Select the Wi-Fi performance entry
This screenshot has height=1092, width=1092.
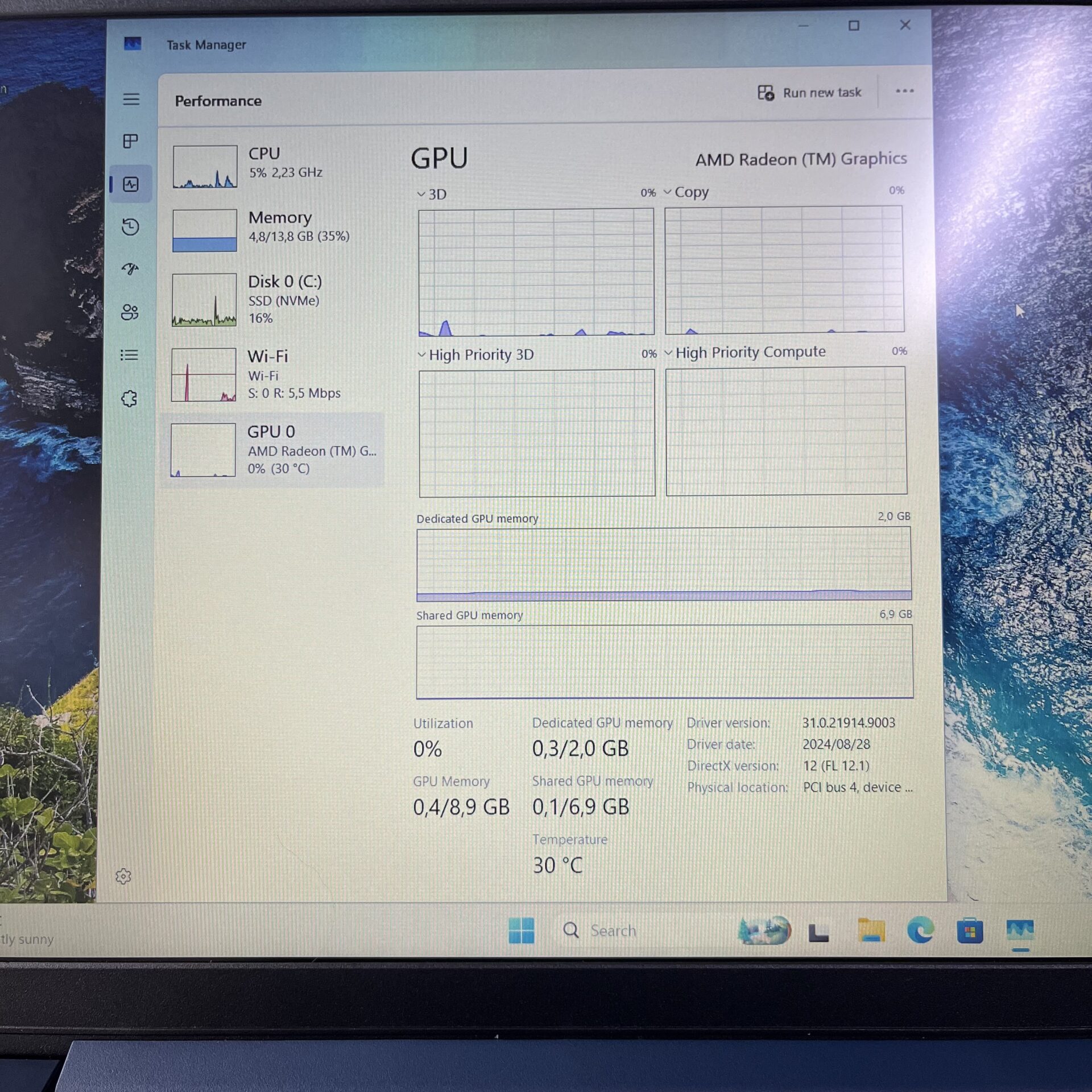tap(273, 374)
